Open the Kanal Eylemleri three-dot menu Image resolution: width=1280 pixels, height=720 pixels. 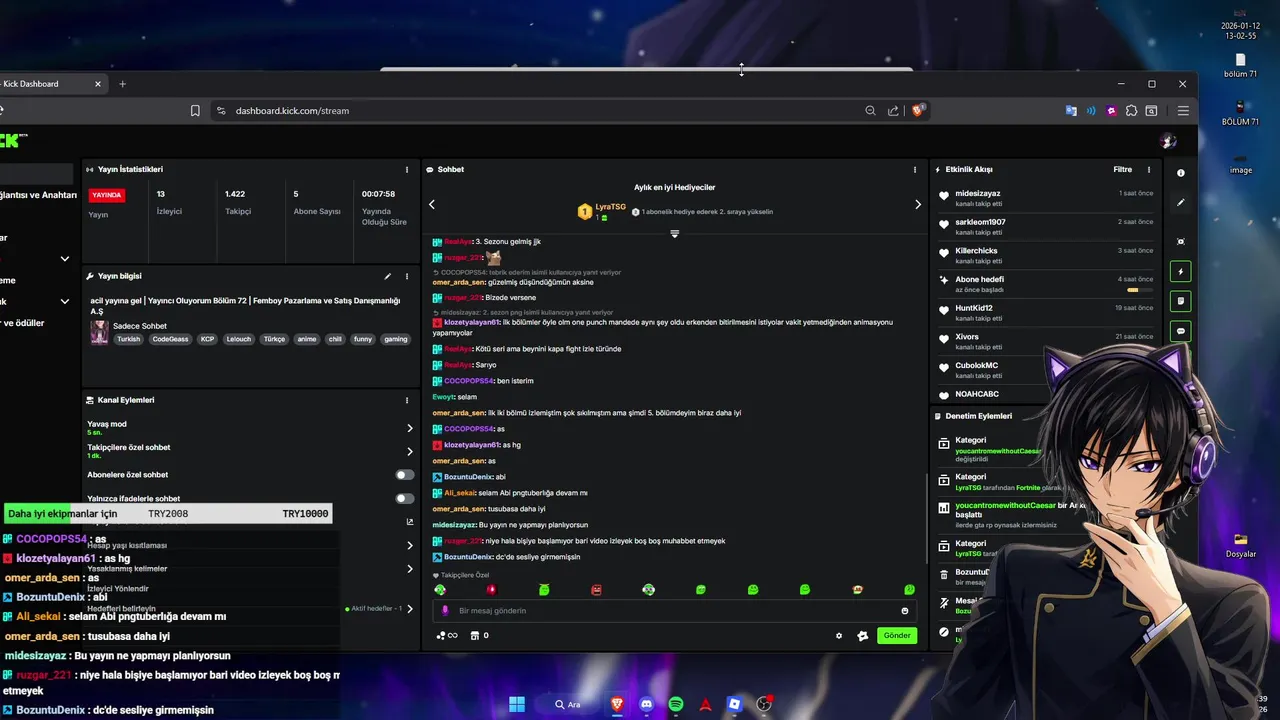coord(407,400)
